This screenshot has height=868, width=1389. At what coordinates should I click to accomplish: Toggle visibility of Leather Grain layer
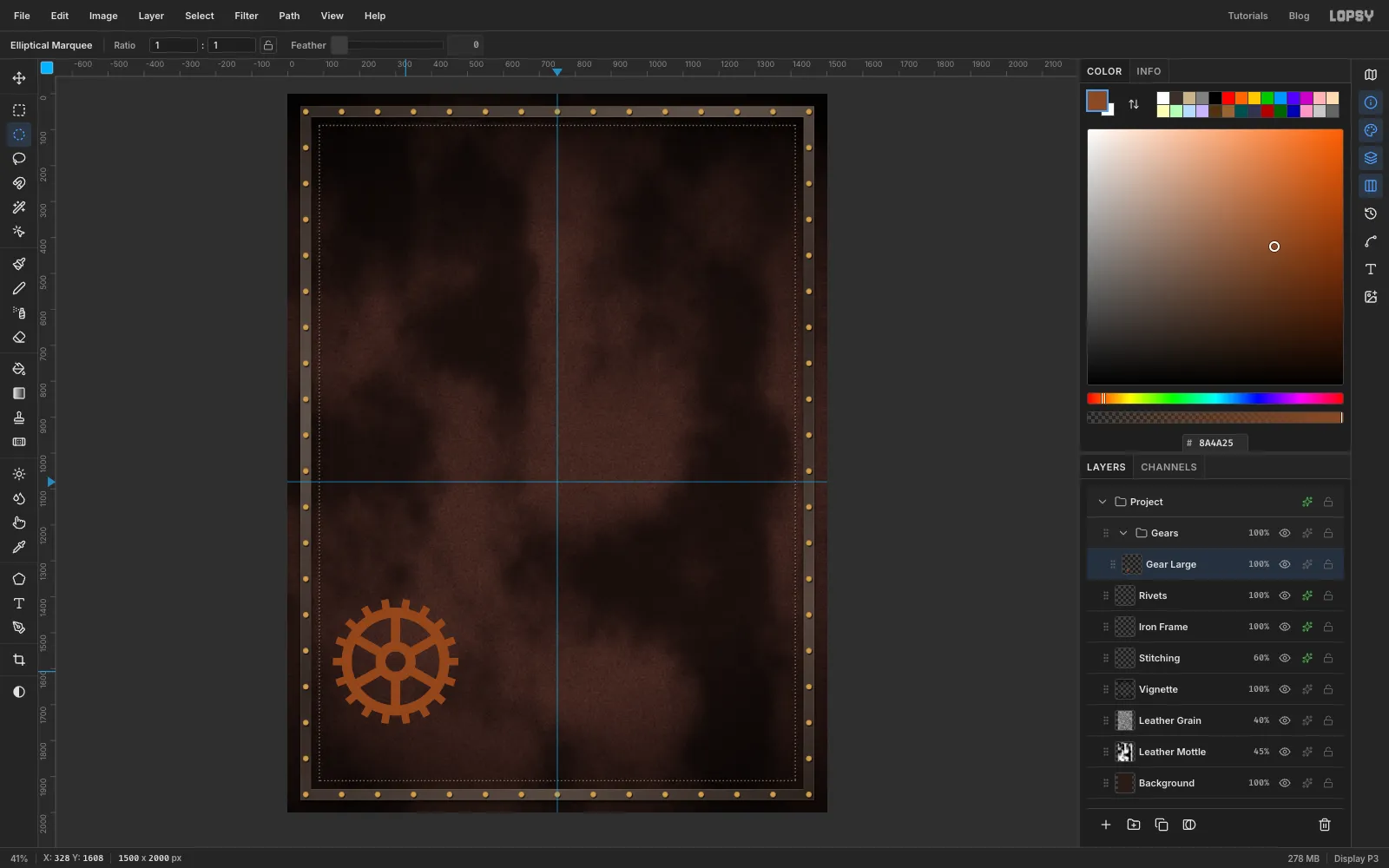click(x=1285, y=720)
